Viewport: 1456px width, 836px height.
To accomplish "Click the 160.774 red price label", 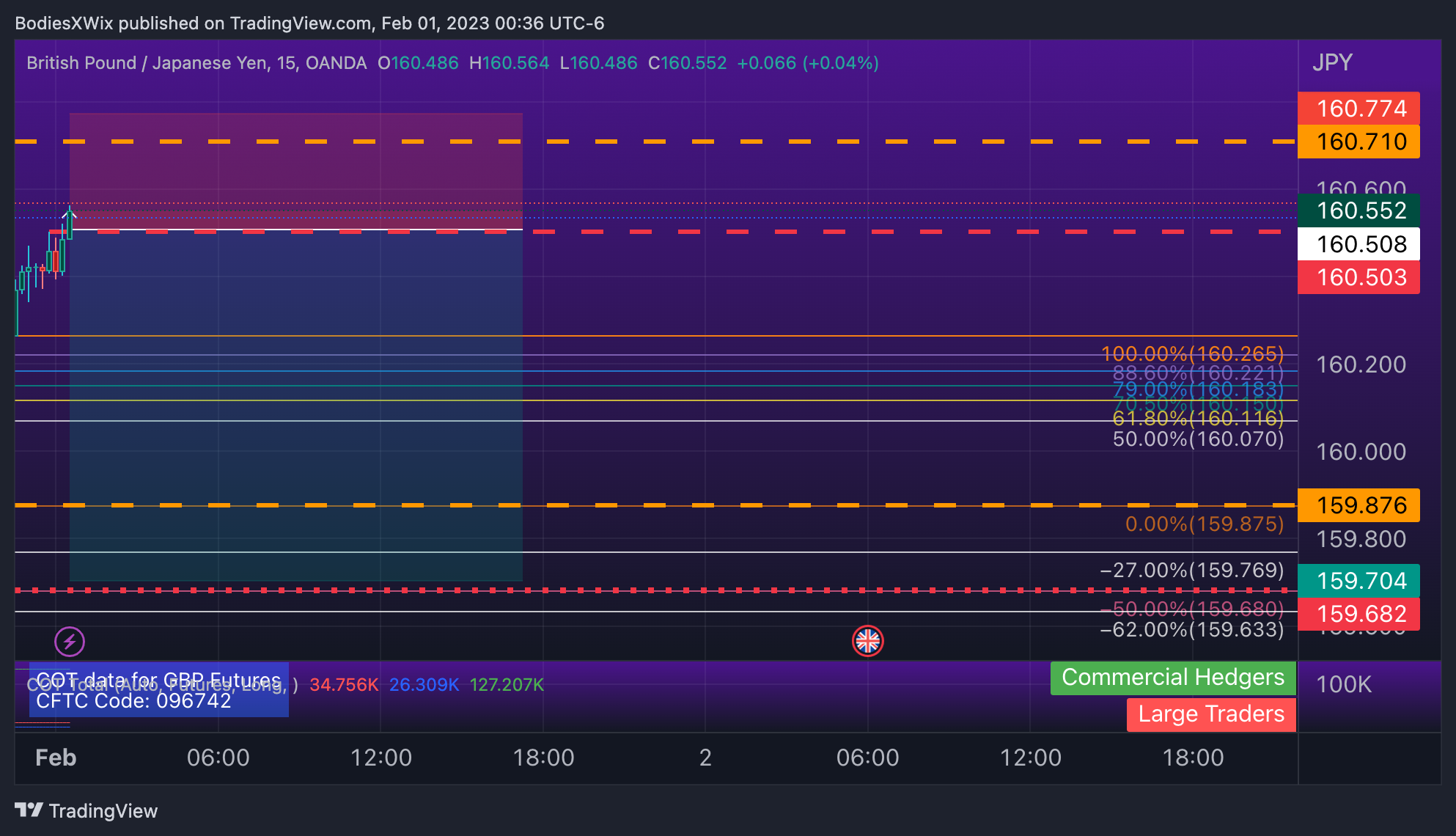I will pyautogui.click(x=1358, y=109).
